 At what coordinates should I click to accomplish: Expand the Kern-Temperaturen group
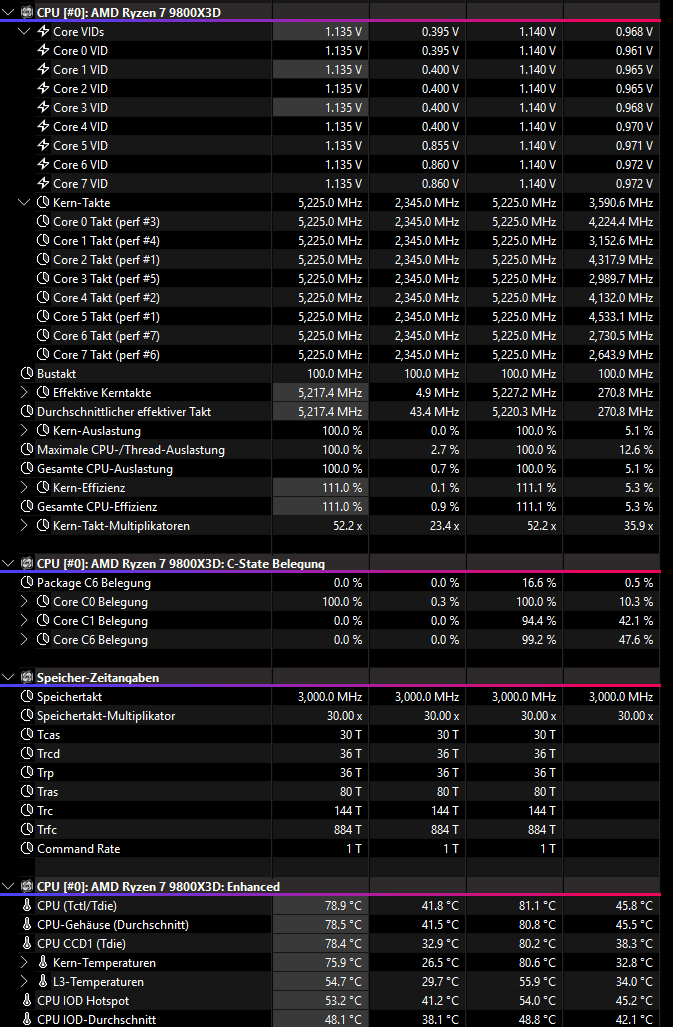[25, 962]
